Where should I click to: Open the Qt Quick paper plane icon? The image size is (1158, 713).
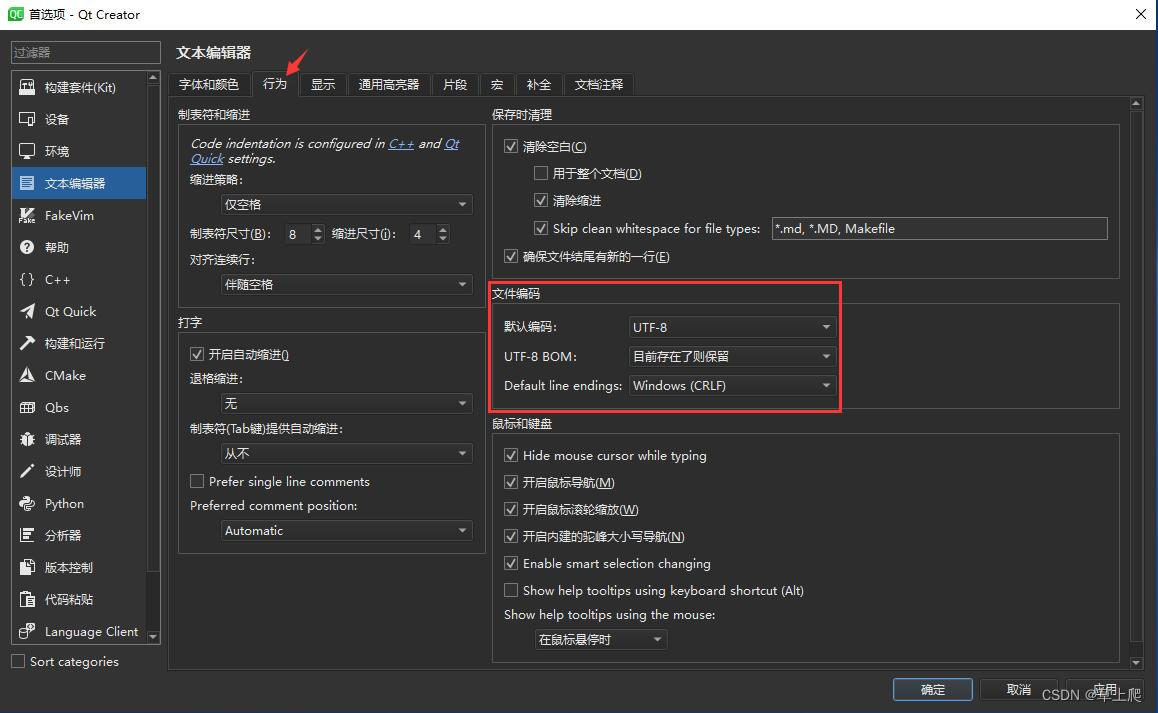(27, 311)
